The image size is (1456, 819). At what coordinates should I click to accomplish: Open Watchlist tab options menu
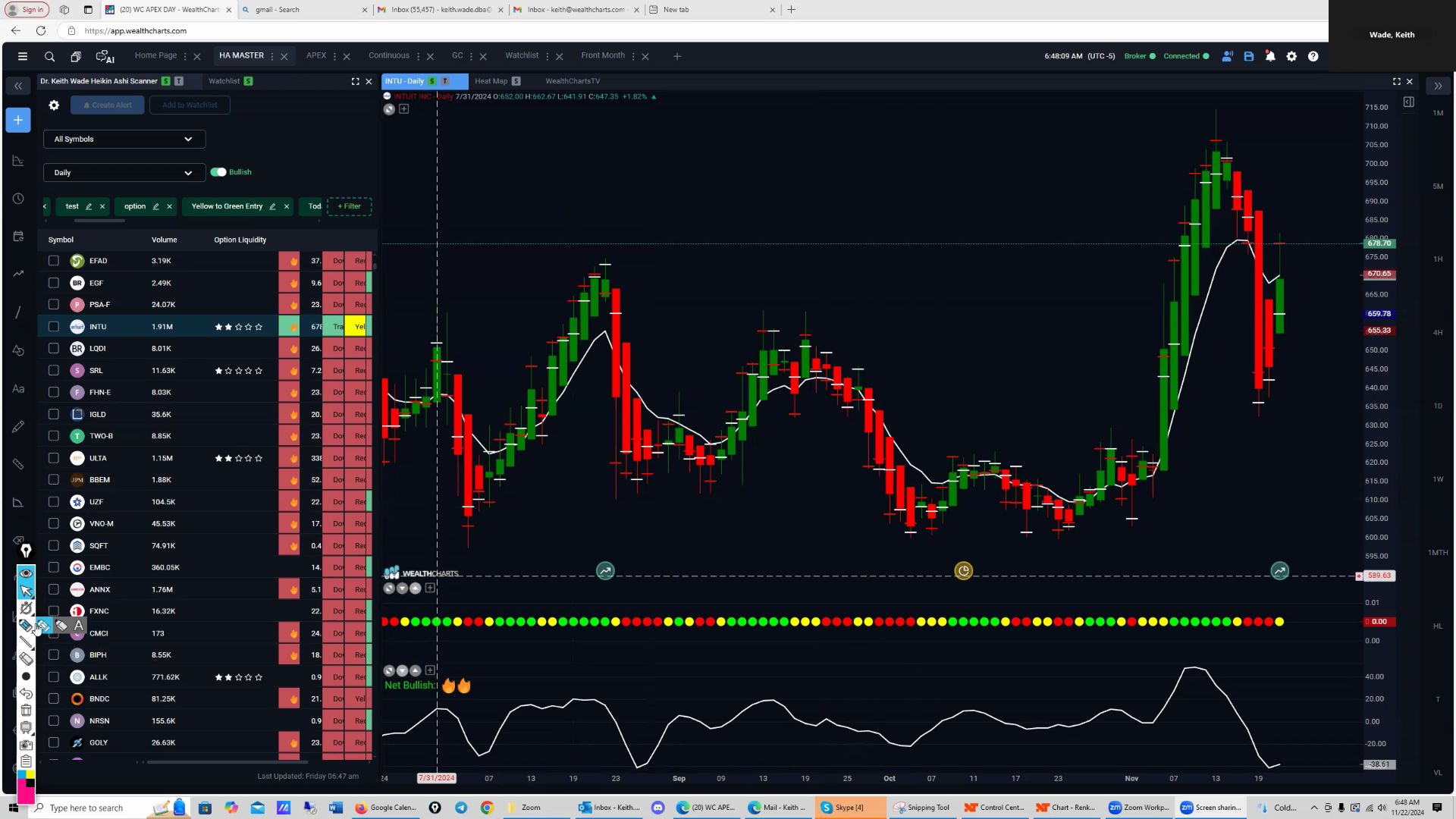click(547, 56)
